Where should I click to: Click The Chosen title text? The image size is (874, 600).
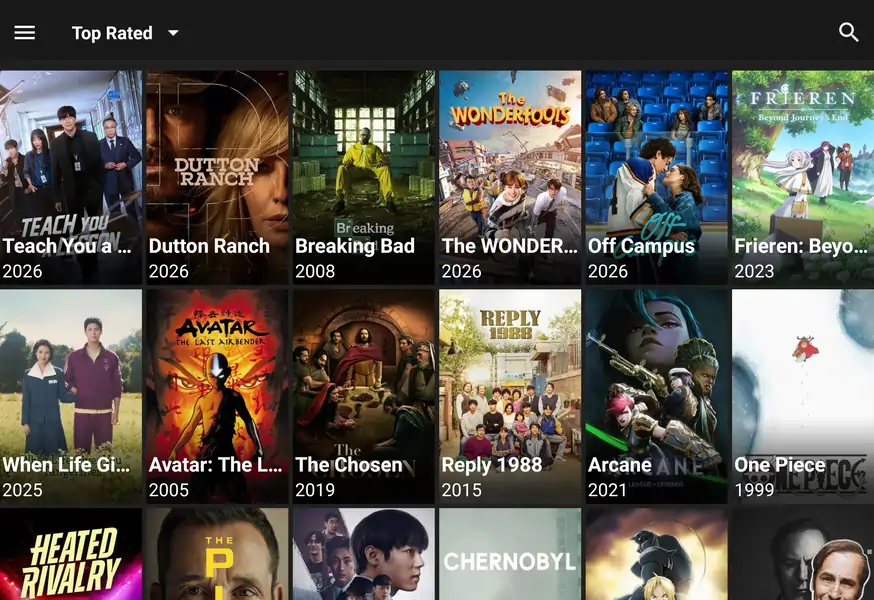[x=349, y=465]
